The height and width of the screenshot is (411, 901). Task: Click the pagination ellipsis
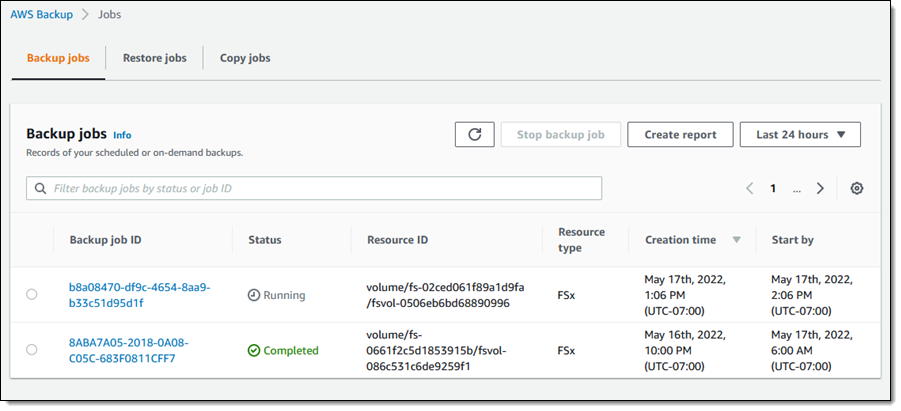pos(796,190)
